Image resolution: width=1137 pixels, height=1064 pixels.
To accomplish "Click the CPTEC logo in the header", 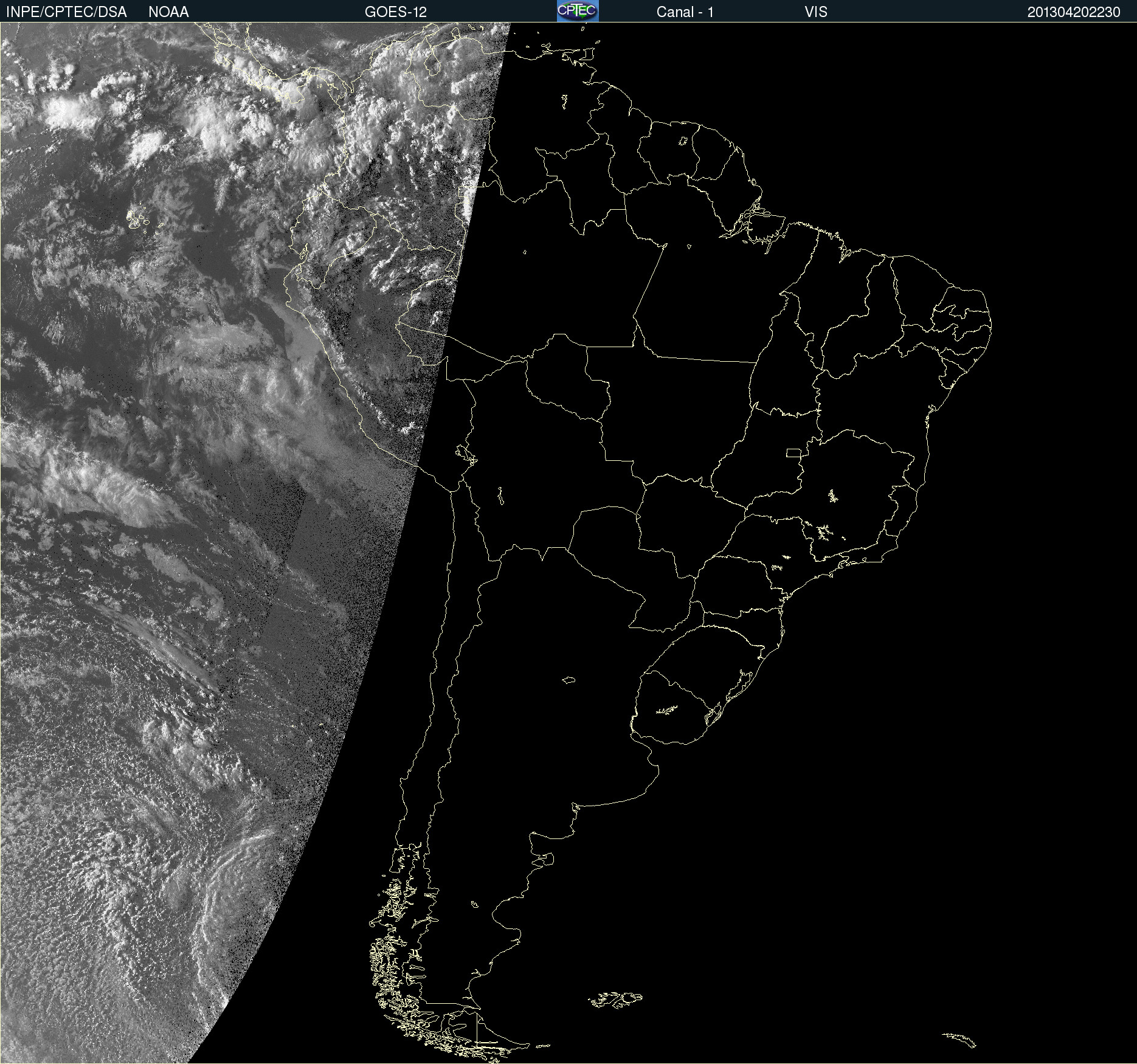I will point(578,11).
